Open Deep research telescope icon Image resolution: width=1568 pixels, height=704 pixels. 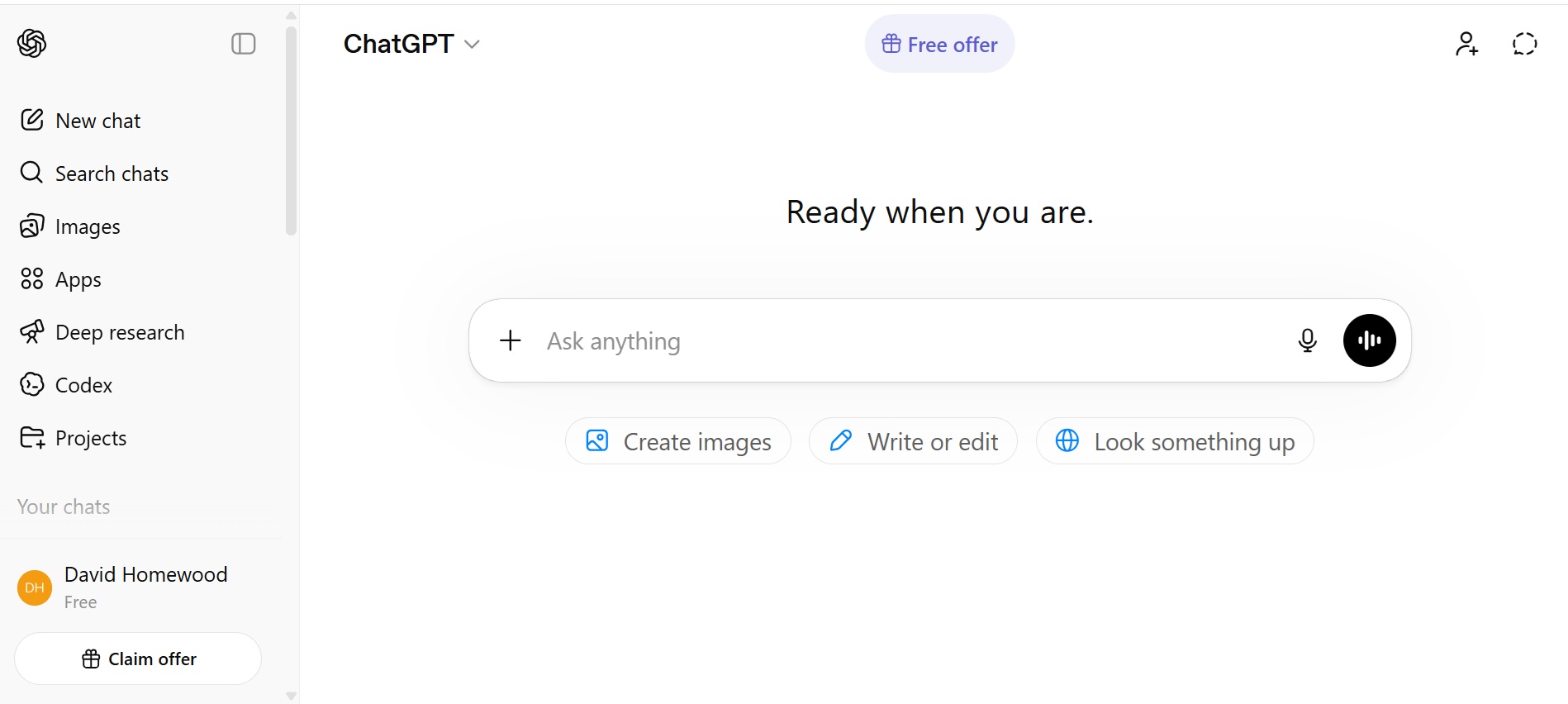31,332
